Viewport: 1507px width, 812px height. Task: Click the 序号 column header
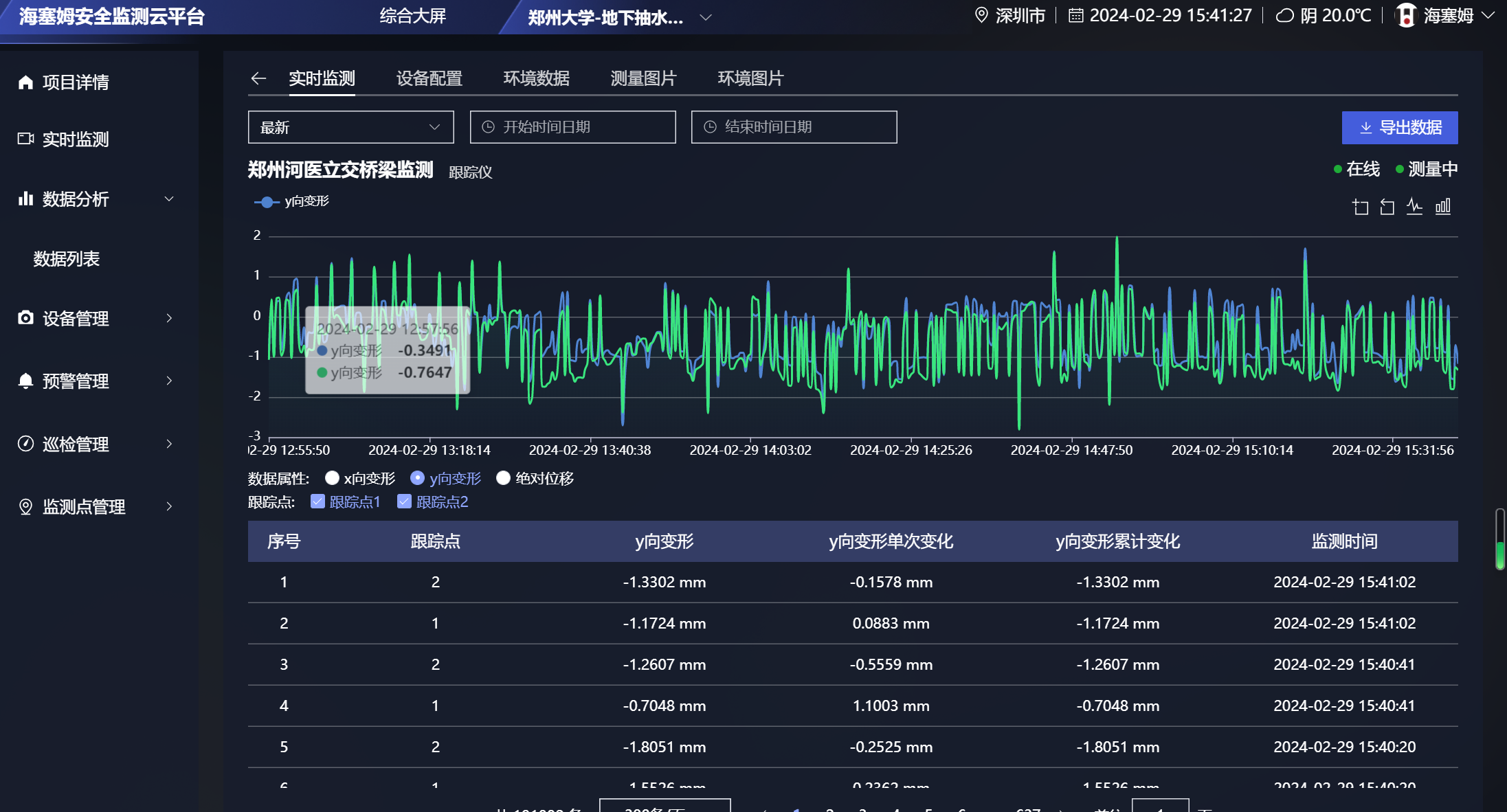coord(284,541)
